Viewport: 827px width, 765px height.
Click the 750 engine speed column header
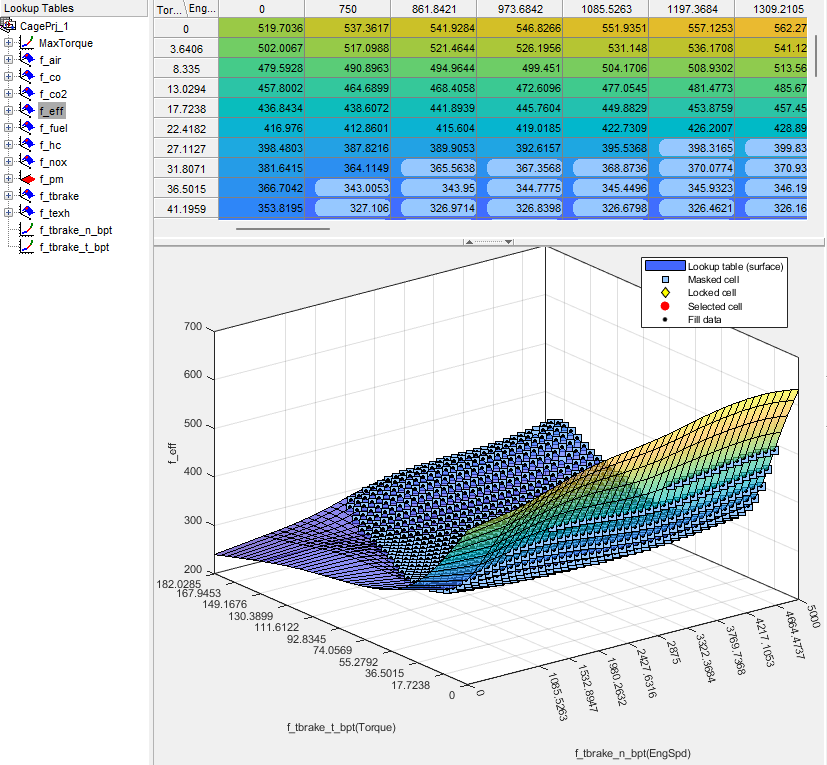(x=348, y=9)
